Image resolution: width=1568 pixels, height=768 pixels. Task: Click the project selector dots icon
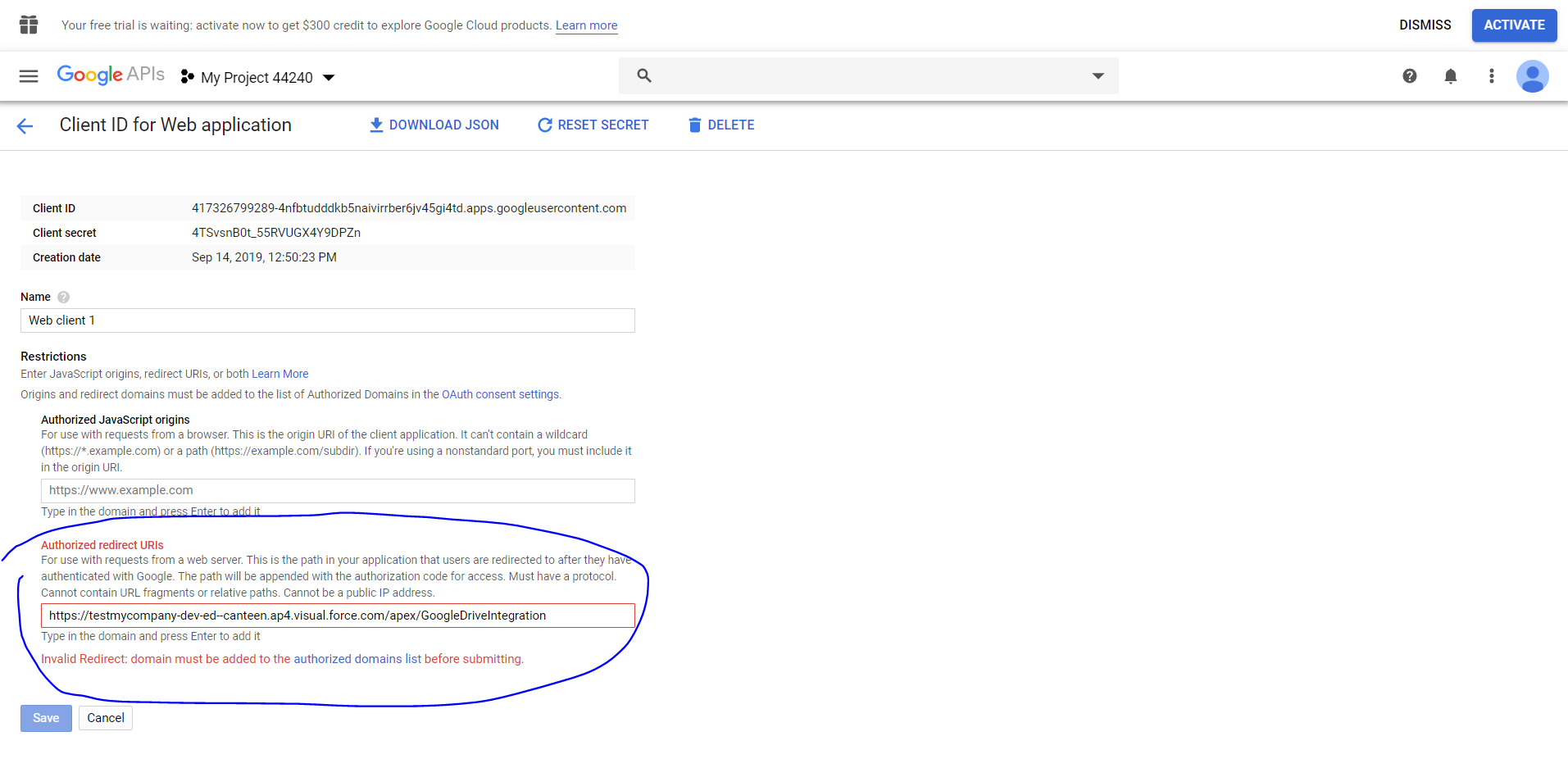[187, 77]
